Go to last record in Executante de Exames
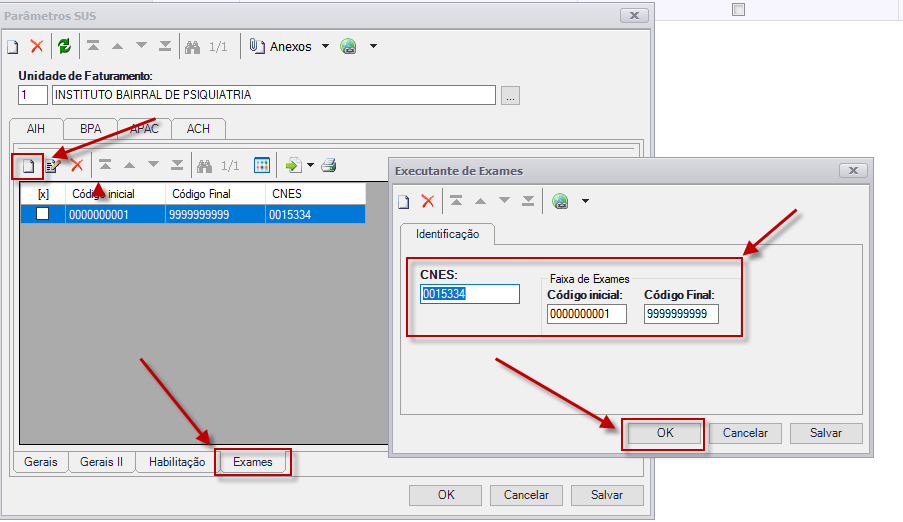This screenshot has width=903, height=522. click(528, 201)
